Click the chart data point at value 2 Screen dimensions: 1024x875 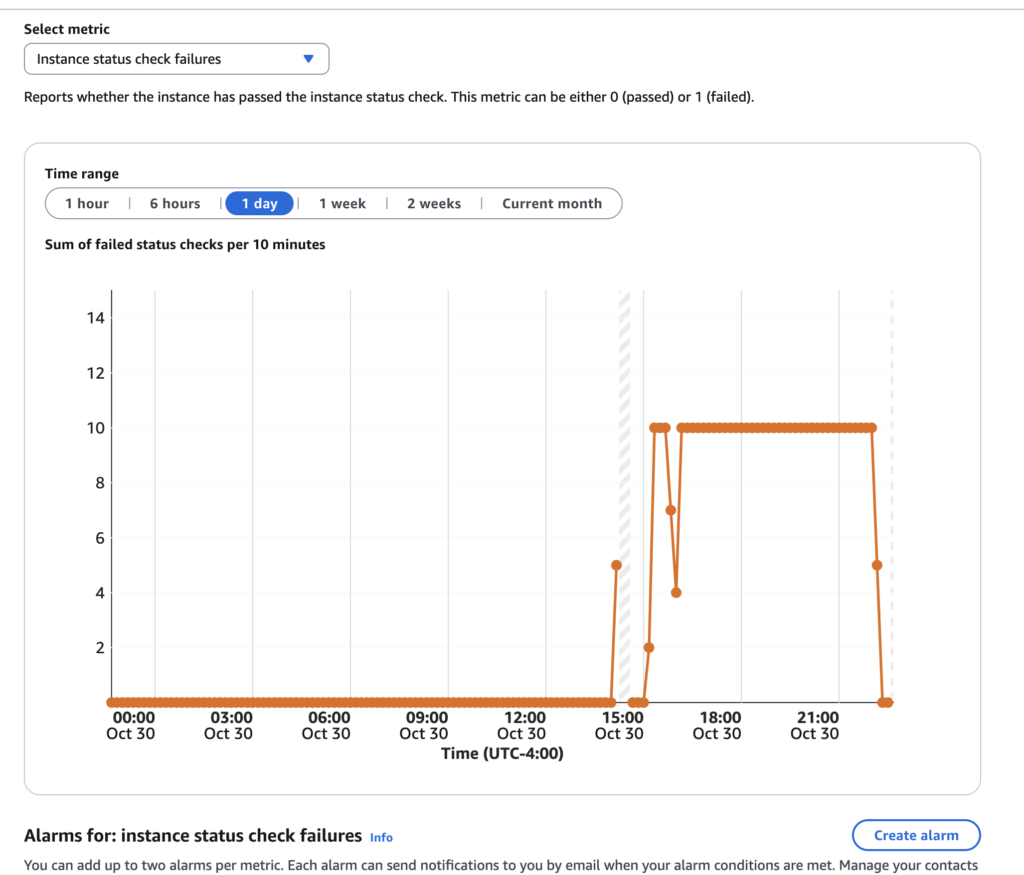[648, 648]
